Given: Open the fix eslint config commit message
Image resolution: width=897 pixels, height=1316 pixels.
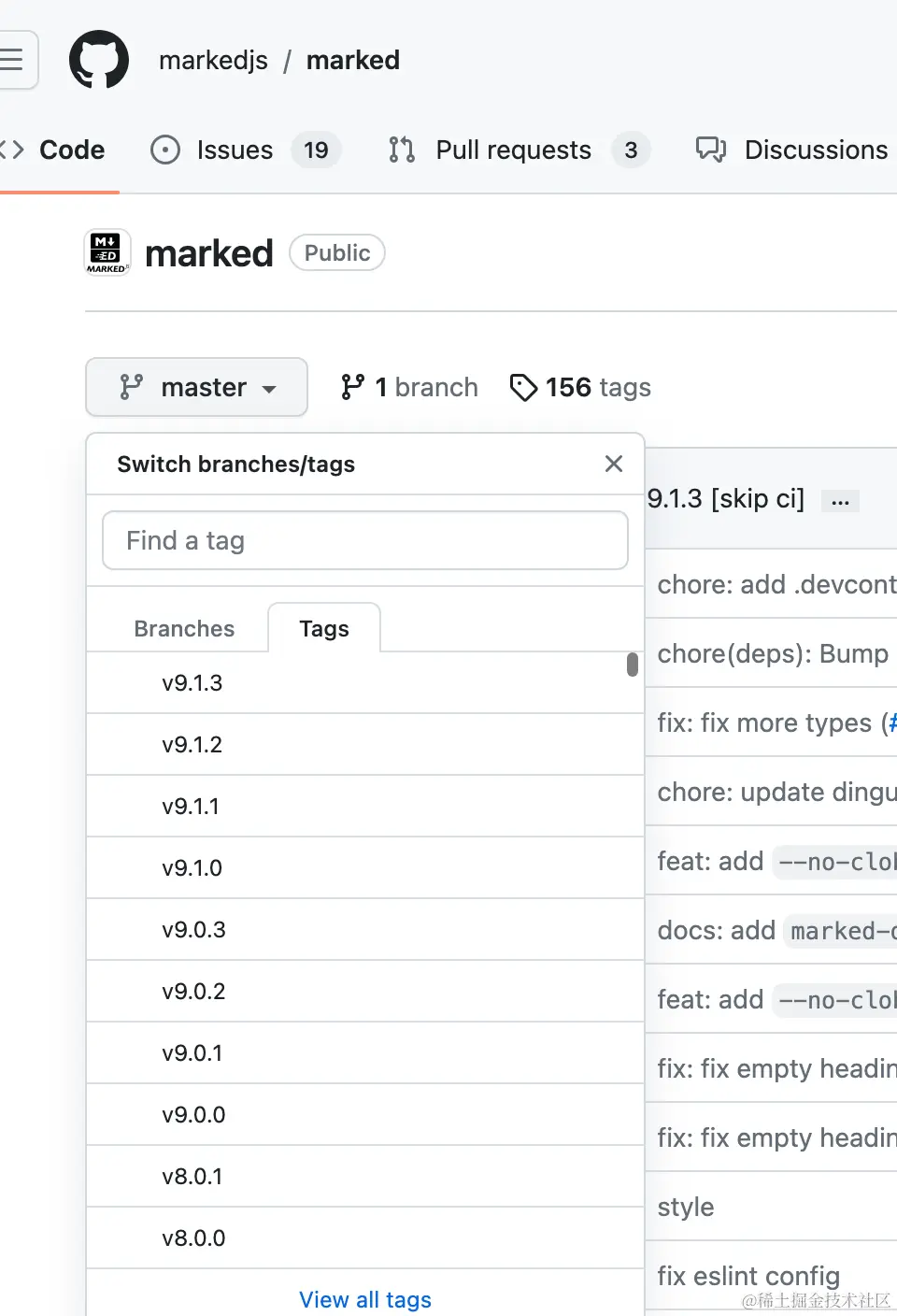Looking at the screenshot, I should click(x=748, y=1276).
